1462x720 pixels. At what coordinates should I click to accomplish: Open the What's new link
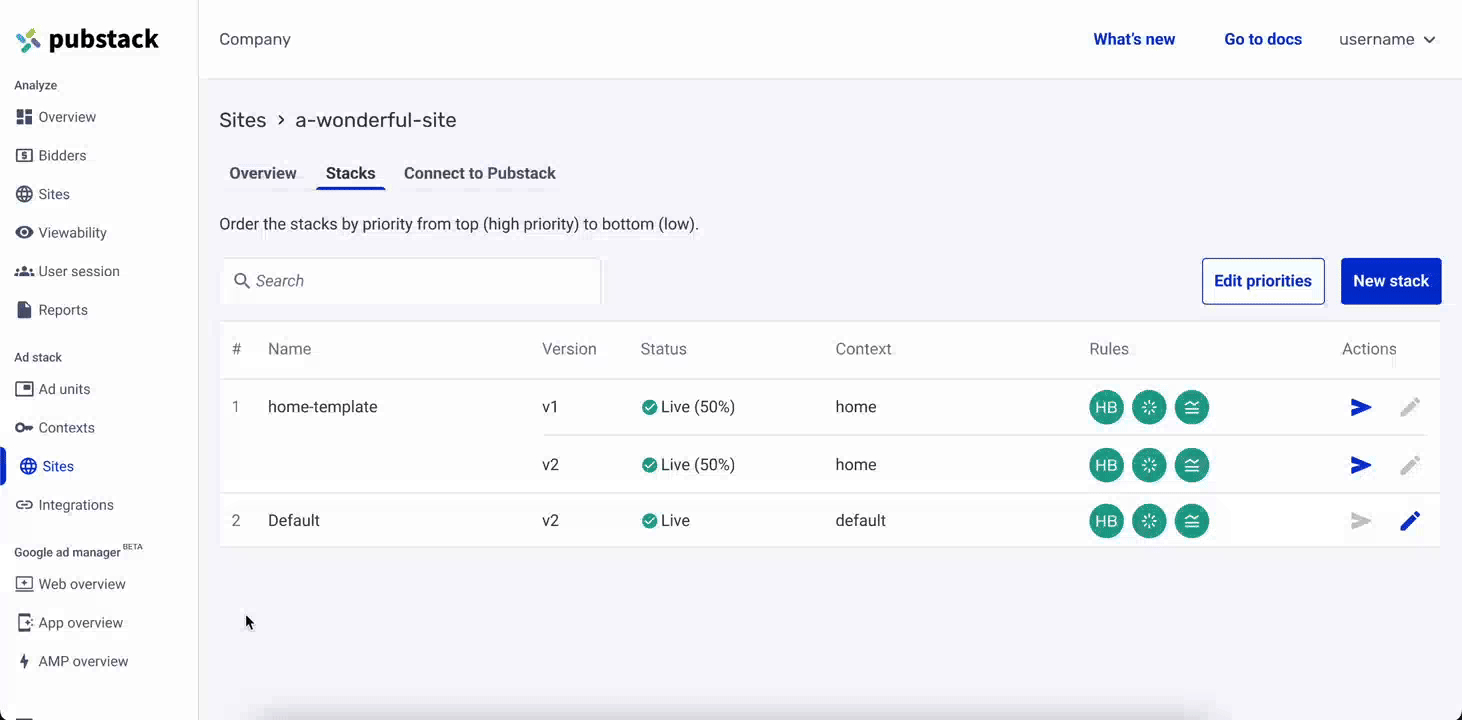click(1134, 40)
